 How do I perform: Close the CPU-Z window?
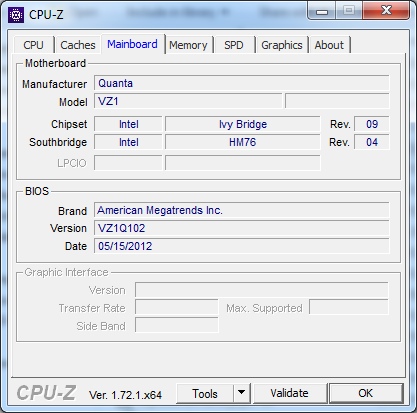click(x=386, y=10)
